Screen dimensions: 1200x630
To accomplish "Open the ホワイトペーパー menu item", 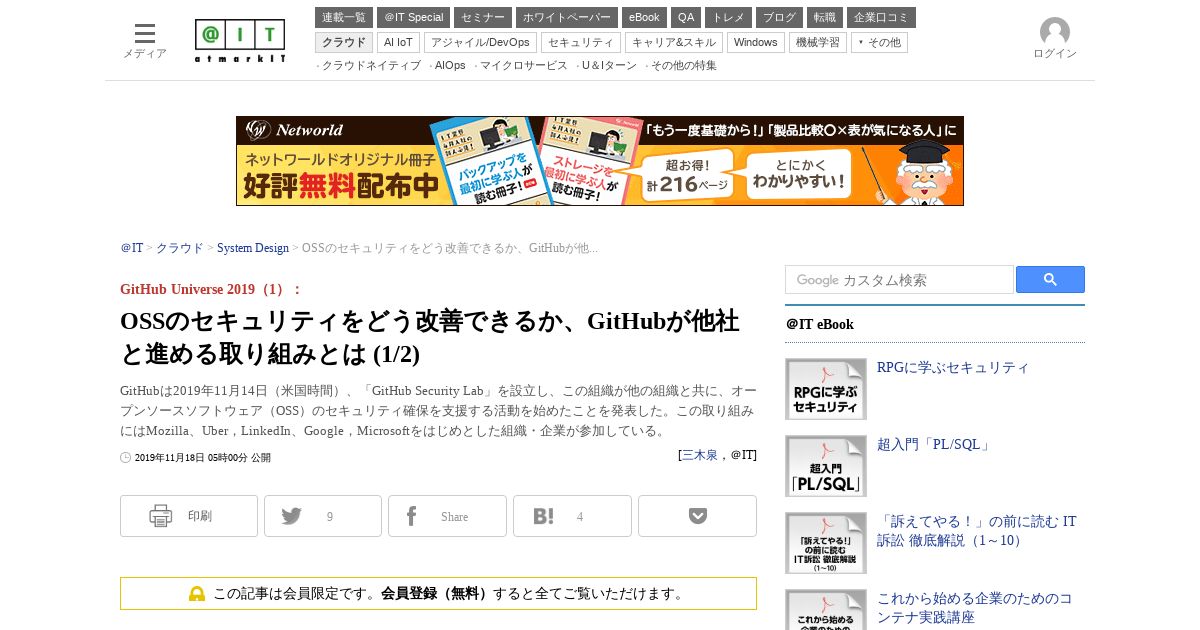I will pos(567,17).
